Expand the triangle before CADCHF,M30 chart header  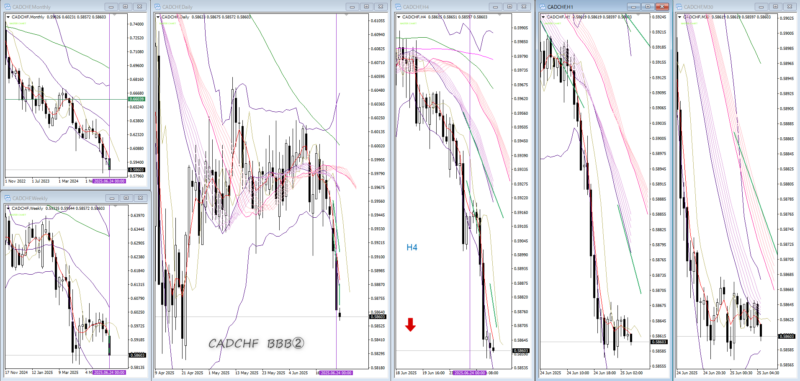pyautogui.click(x=680, y=17)
